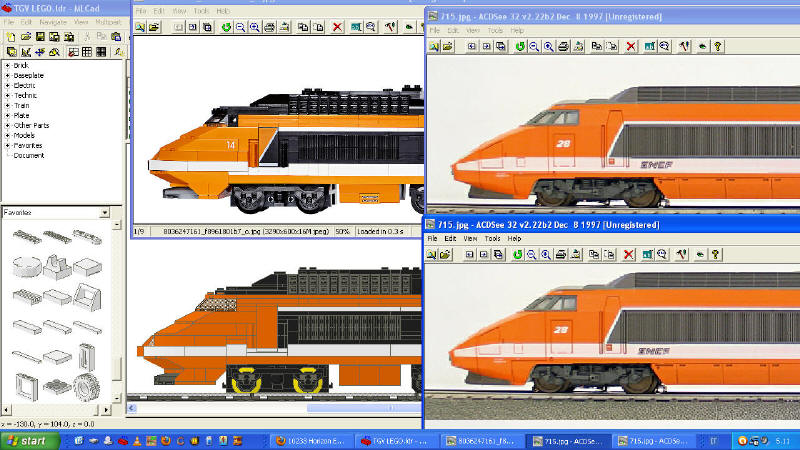The height and width of the screenshot is (450, 800).
Task: Click the red X Delete icon, bottom-right ACDSee
Action: tap(629, 255)
